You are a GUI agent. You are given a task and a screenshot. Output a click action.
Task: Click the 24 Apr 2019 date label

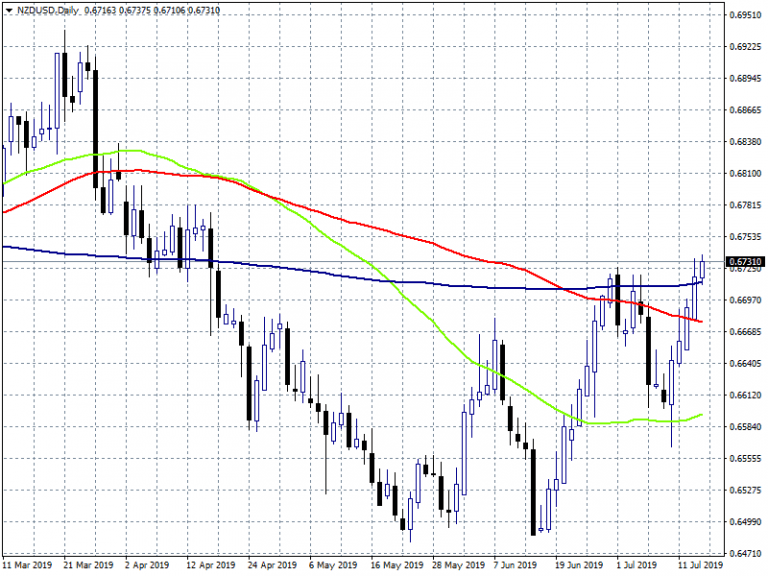(273, 565)
